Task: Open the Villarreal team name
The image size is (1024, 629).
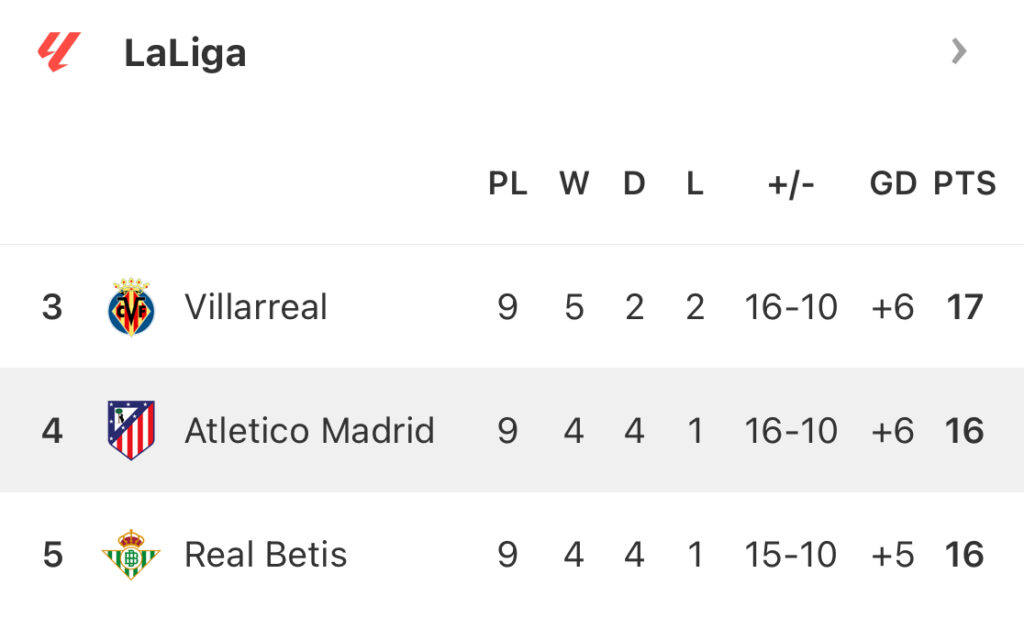Action: 256,307
